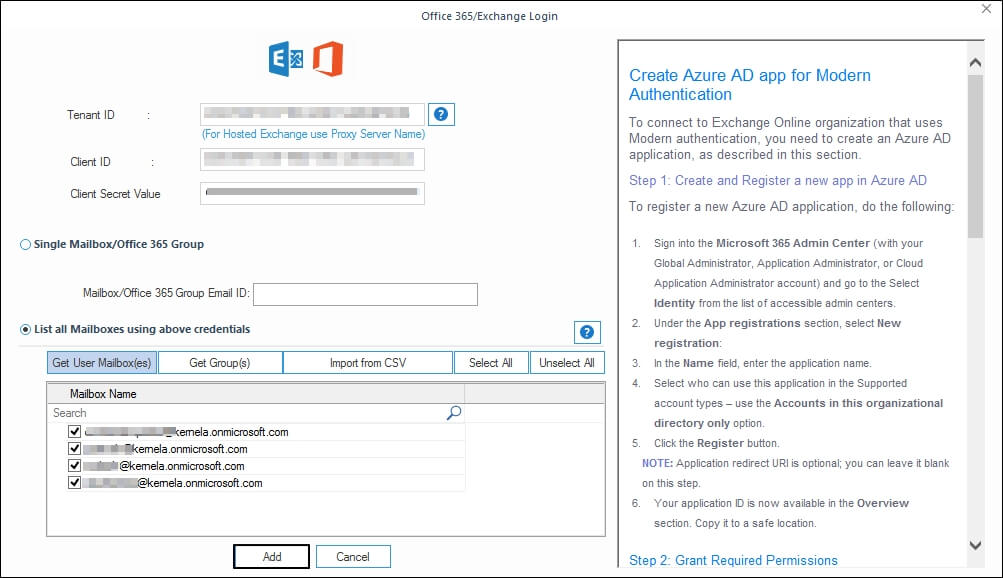Click the magnifier icon in mailbox search

454,413
